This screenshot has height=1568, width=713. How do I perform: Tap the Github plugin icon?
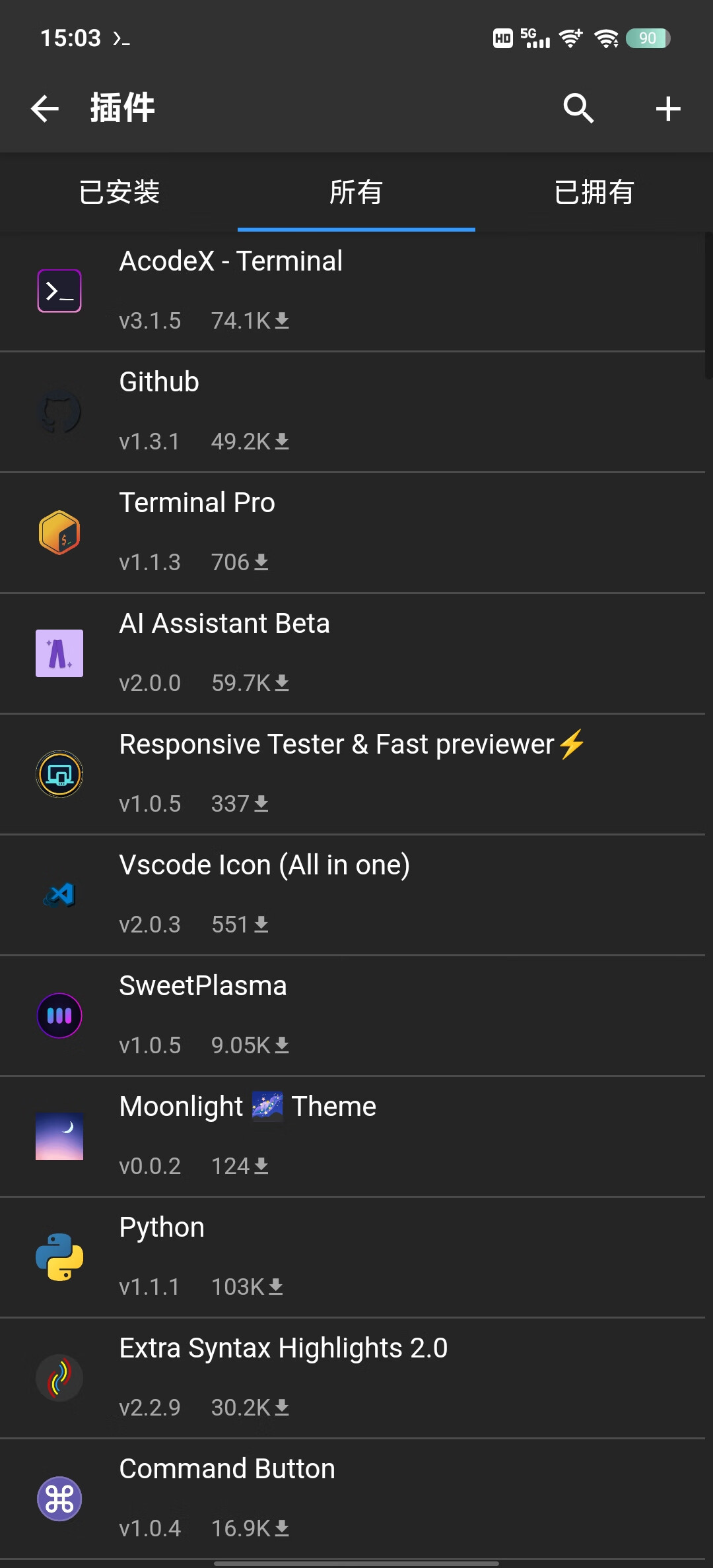coord(59,412)
